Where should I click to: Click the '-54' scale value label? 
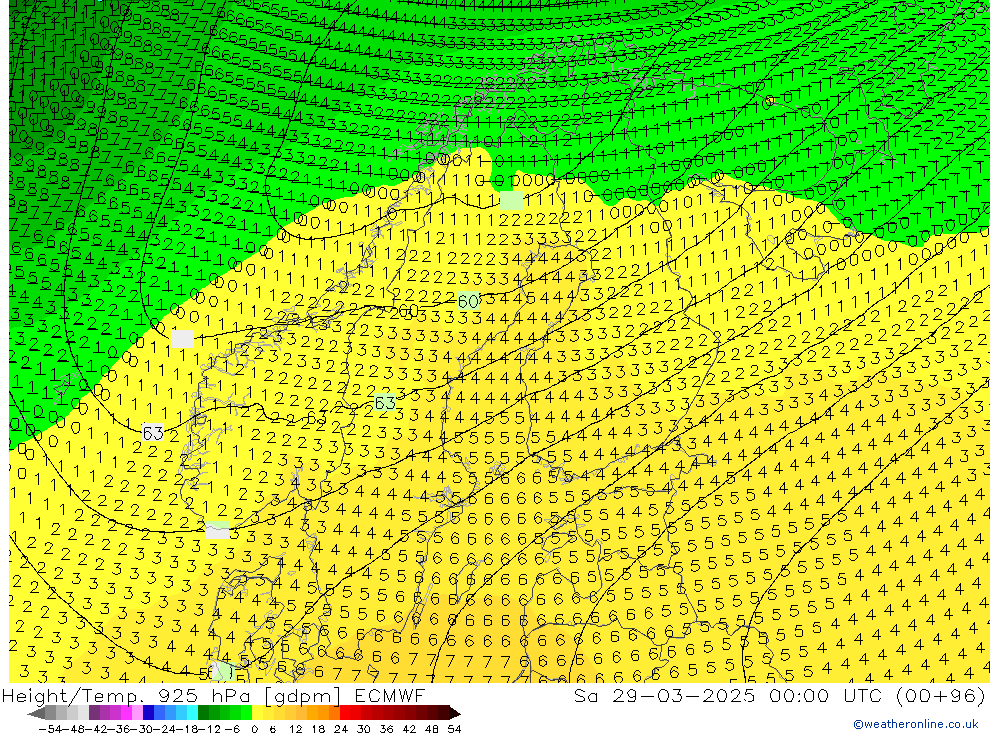pos(50,729)
